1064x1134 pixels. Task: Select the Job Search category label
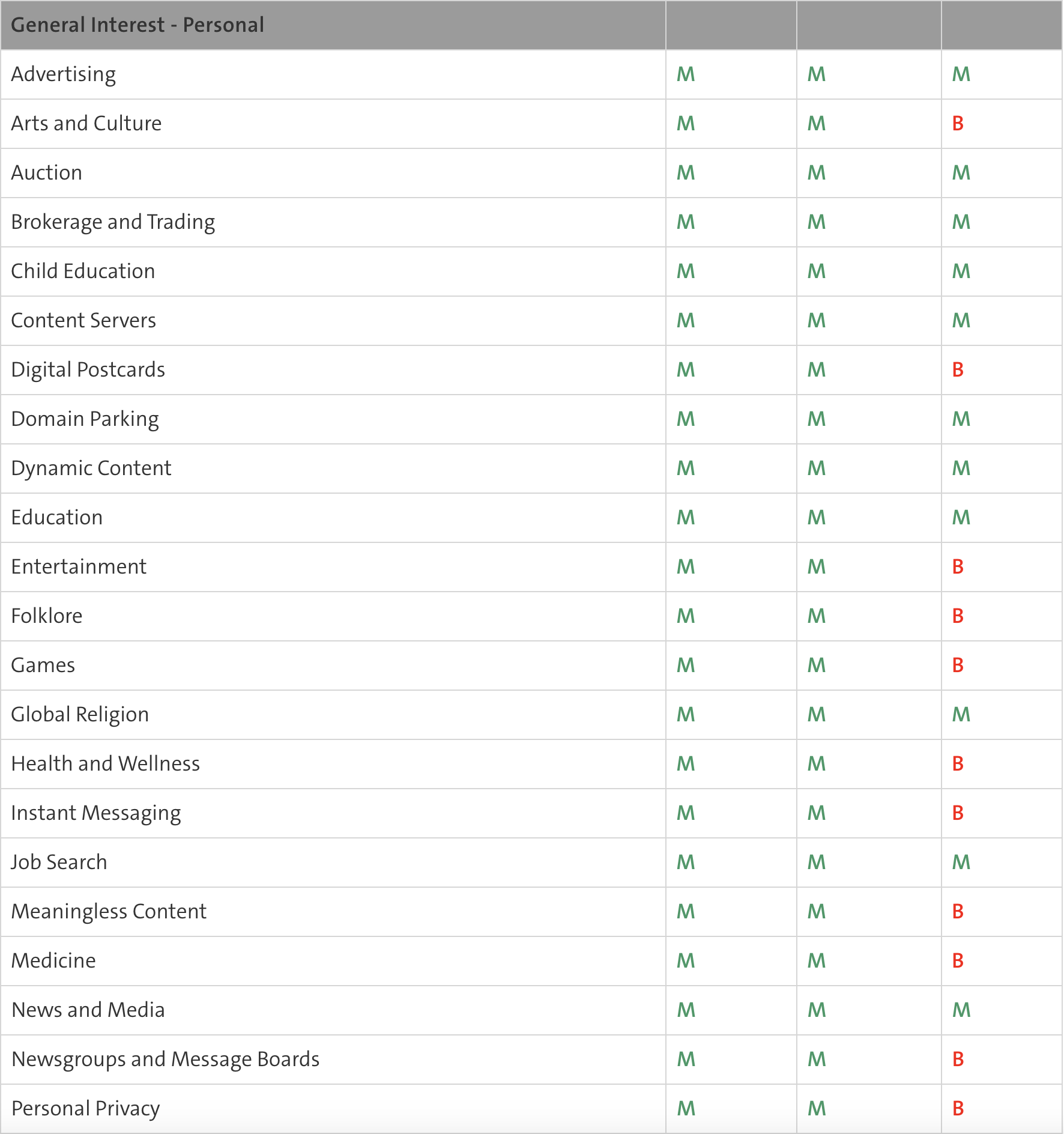(59, 863)
